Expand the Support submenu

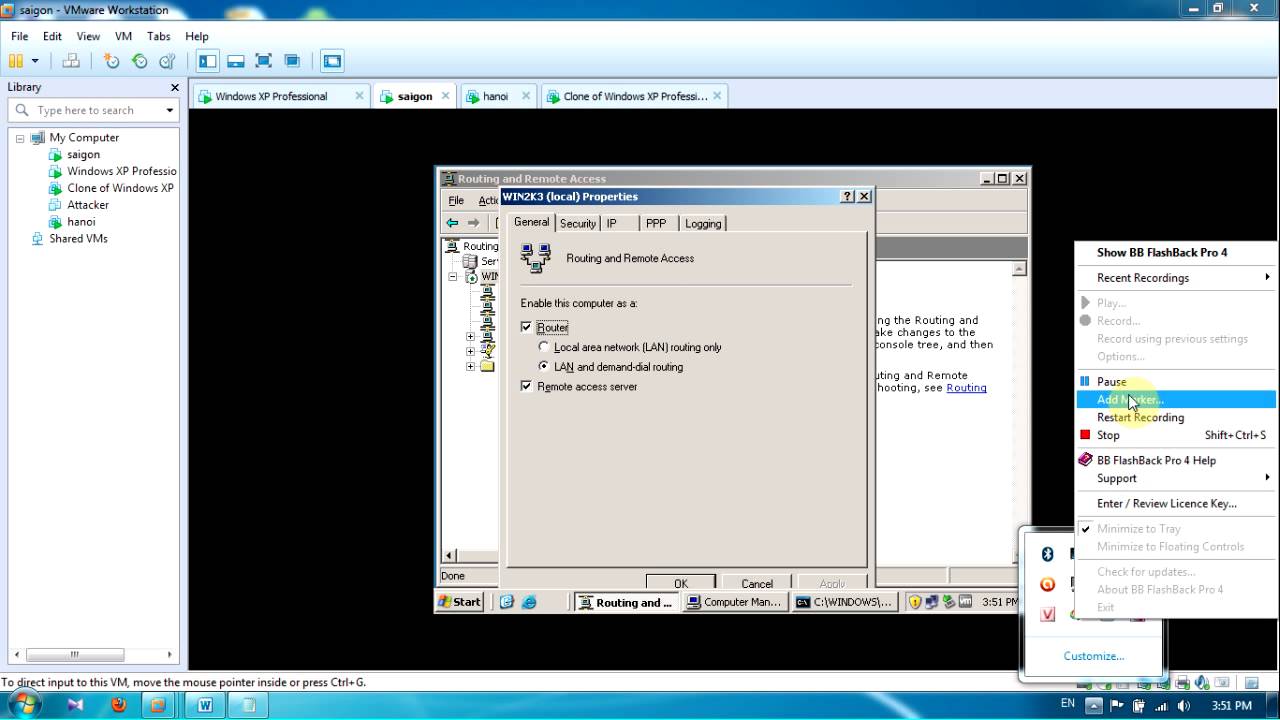click(1176, 478)
